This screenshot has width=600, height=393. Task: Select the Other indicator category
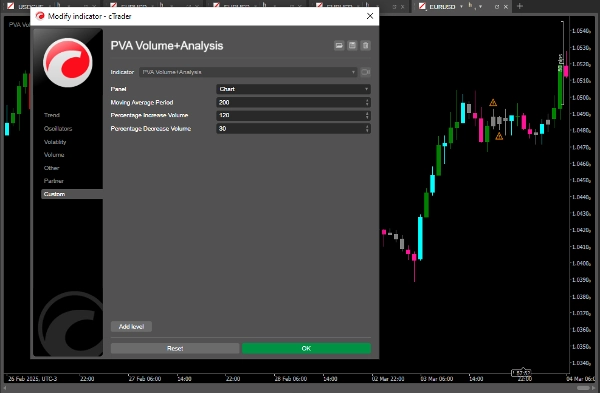[x=51, y=168]
